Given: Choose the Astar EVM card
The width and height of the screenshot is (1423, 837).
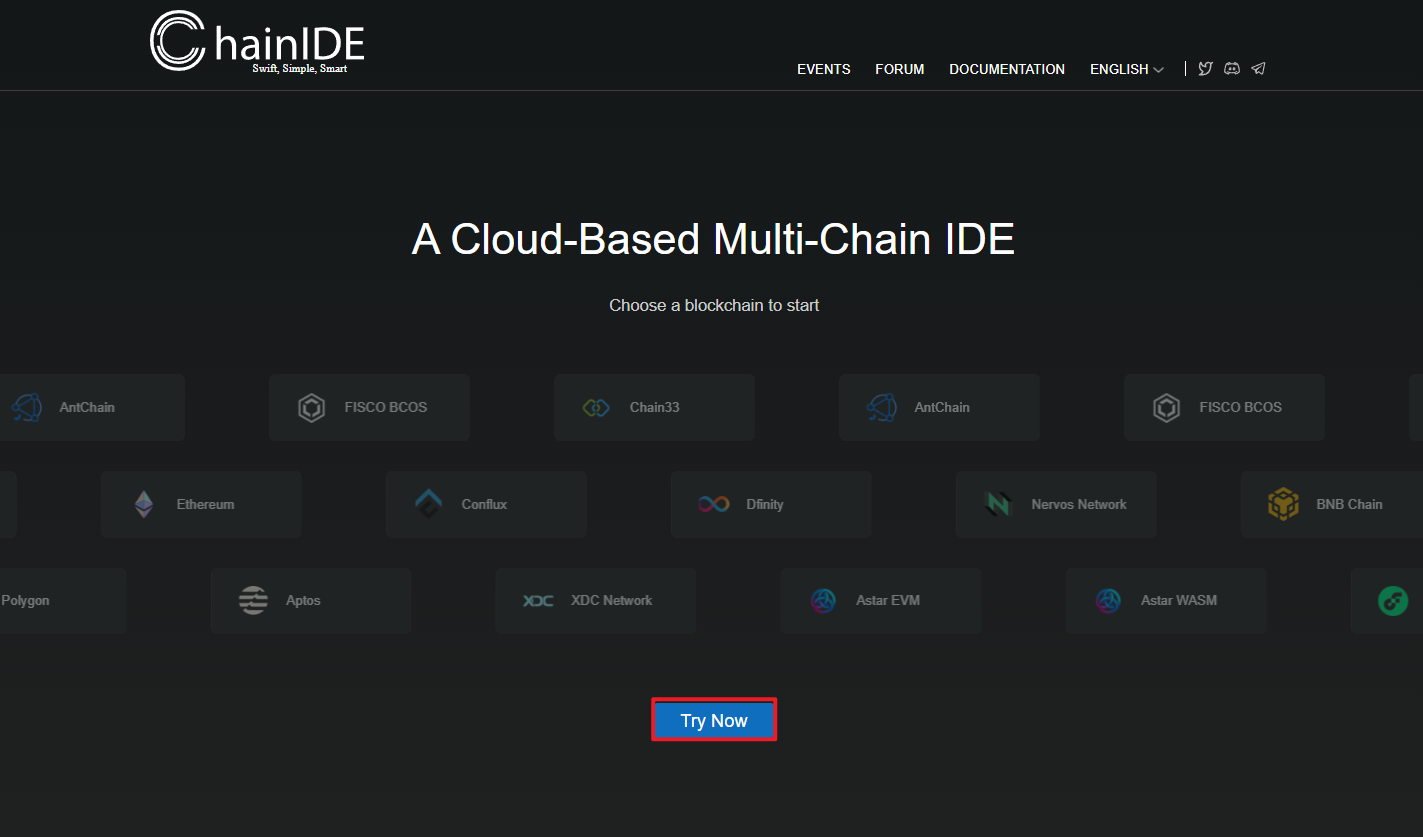Looking at the screenshot, I should 880,601.
